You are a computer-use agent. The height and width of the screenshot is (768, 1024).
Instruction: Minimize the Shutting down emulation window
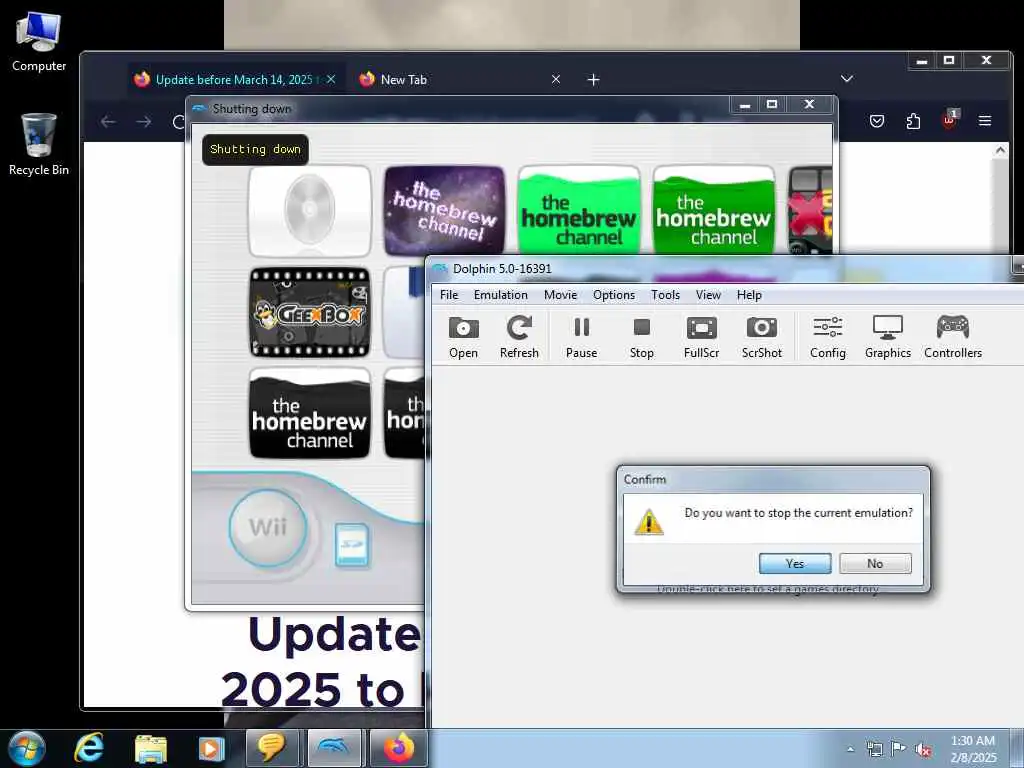(x=744, y=104)
